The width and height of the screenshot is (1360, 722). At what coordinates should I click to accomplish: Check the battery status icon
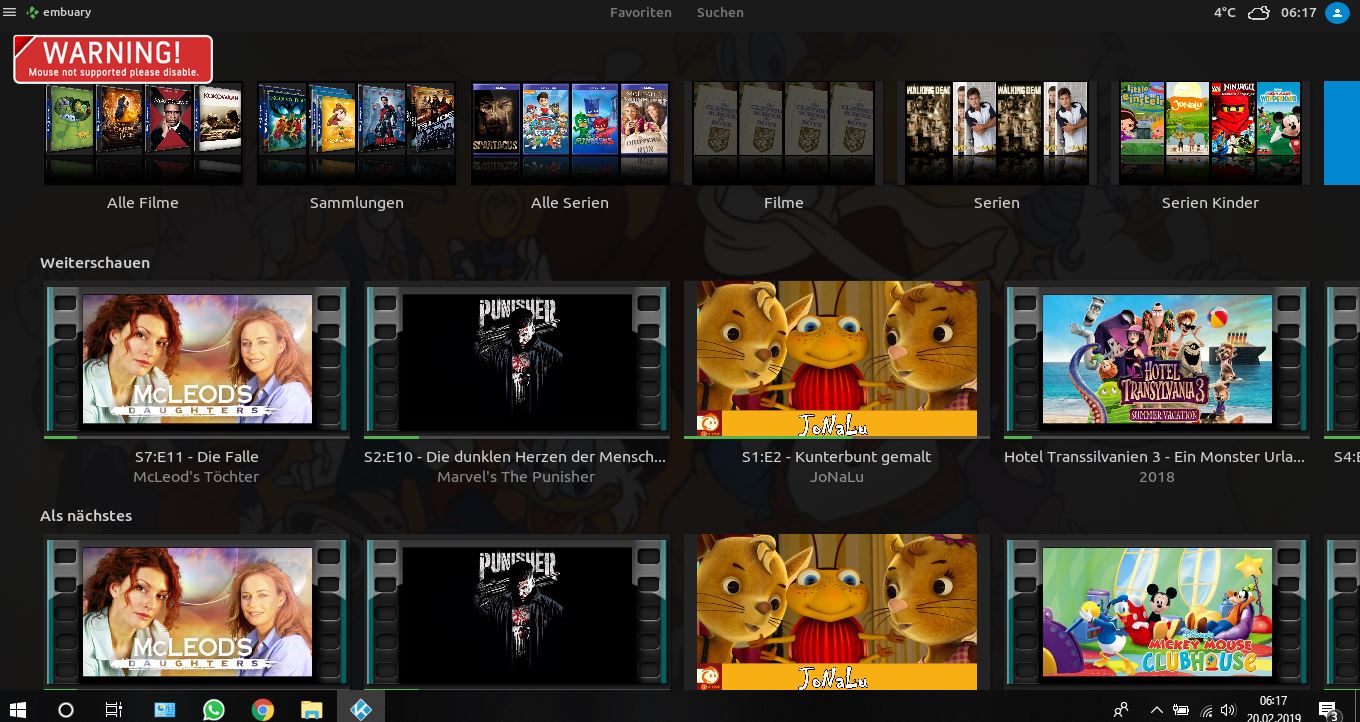[x=1181, y=710]
